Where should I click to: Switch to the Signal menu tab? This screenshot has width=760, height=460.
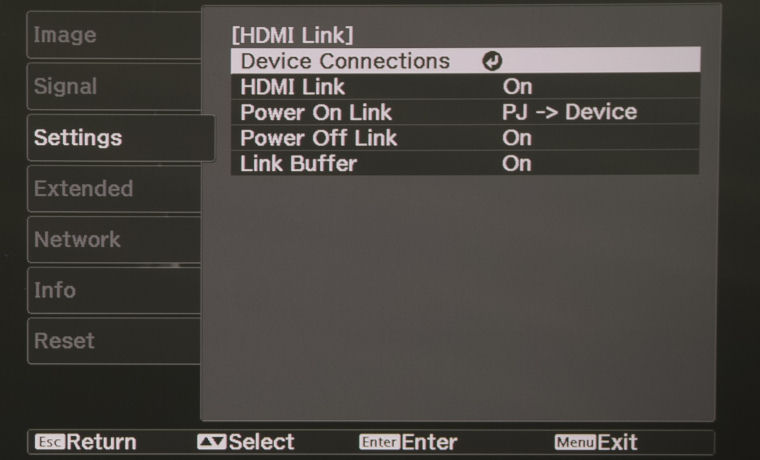114,86
